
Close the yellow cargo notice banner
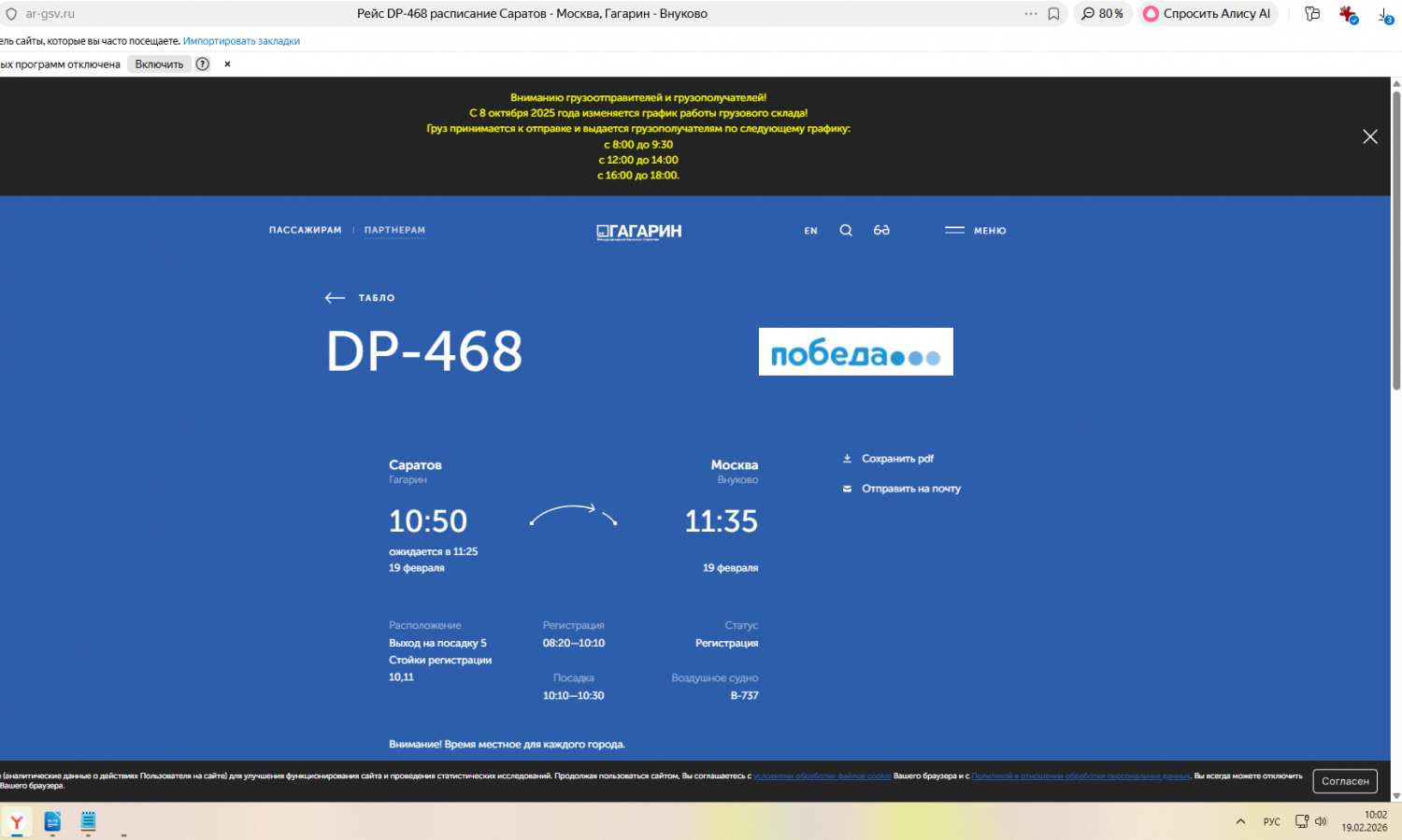[x=1369, y=137]
